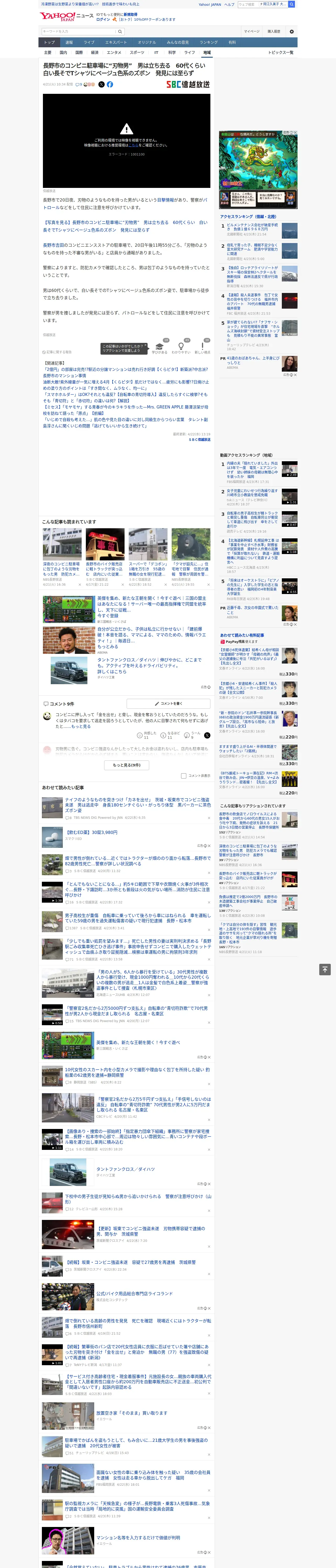Click ログイン link

pos(103,20)
